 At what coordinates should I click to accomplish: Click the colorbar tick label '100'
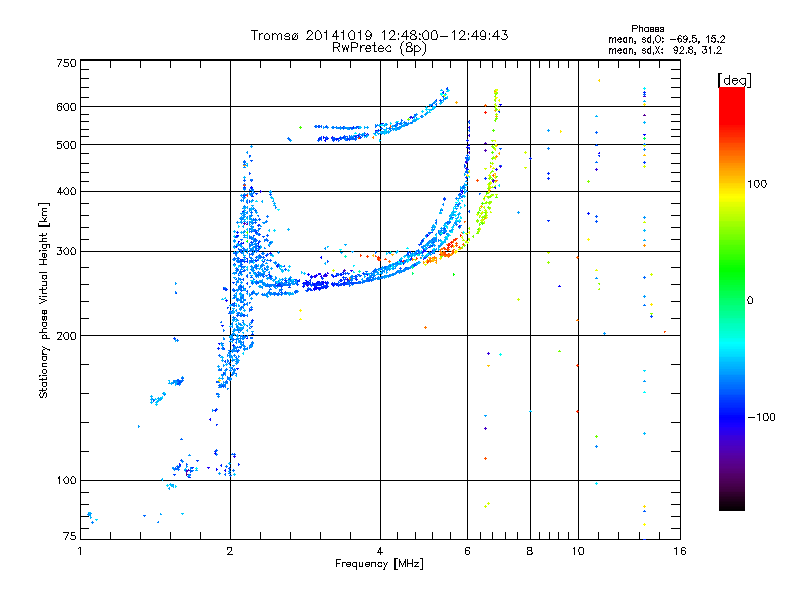[x=757, y=184]
